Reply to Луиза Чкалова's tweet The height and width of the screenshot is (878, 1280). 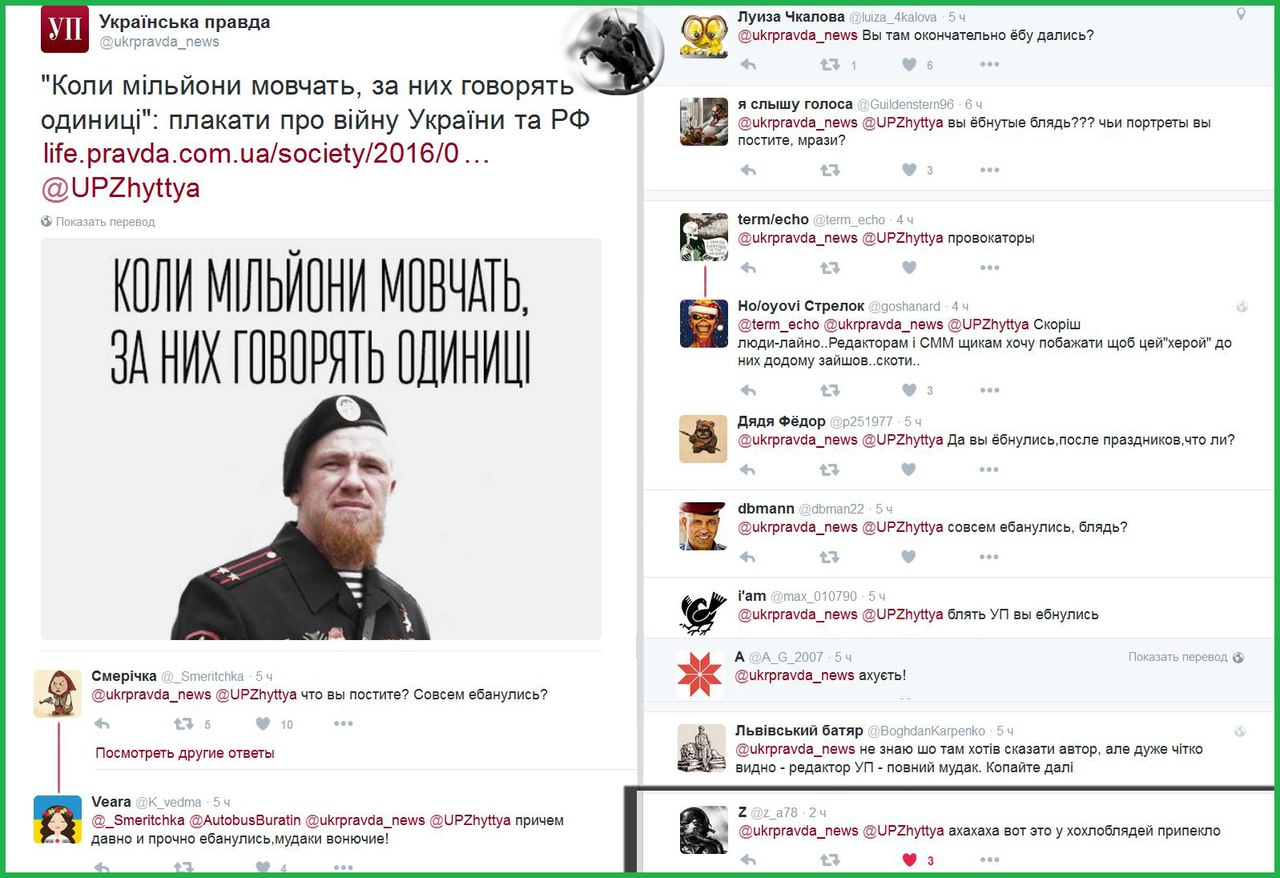[747, 64]
